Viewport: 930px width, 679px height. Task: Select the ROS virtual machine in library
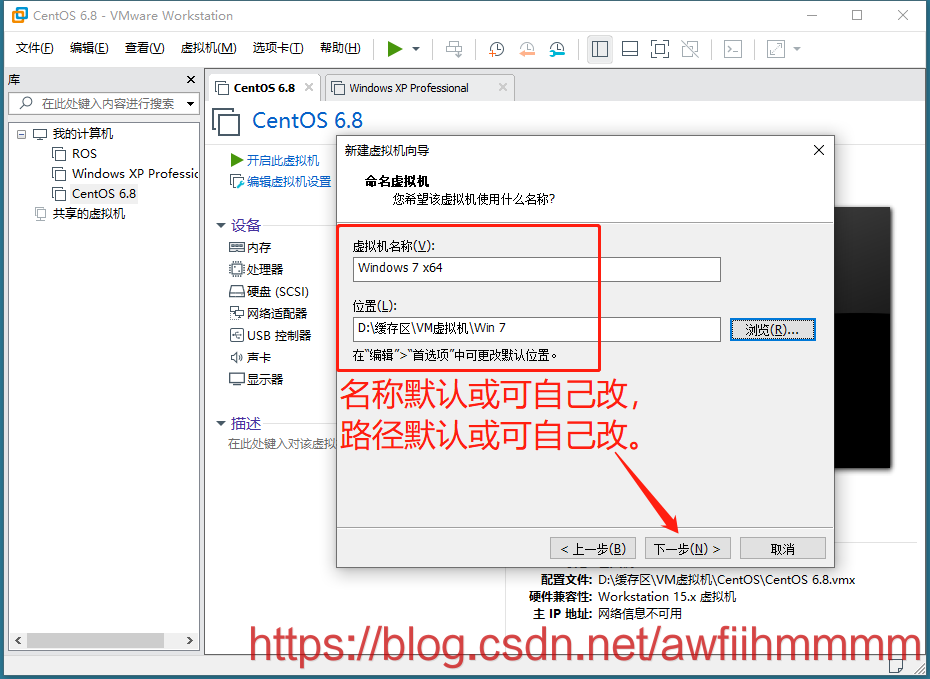(x=84, y=154)
